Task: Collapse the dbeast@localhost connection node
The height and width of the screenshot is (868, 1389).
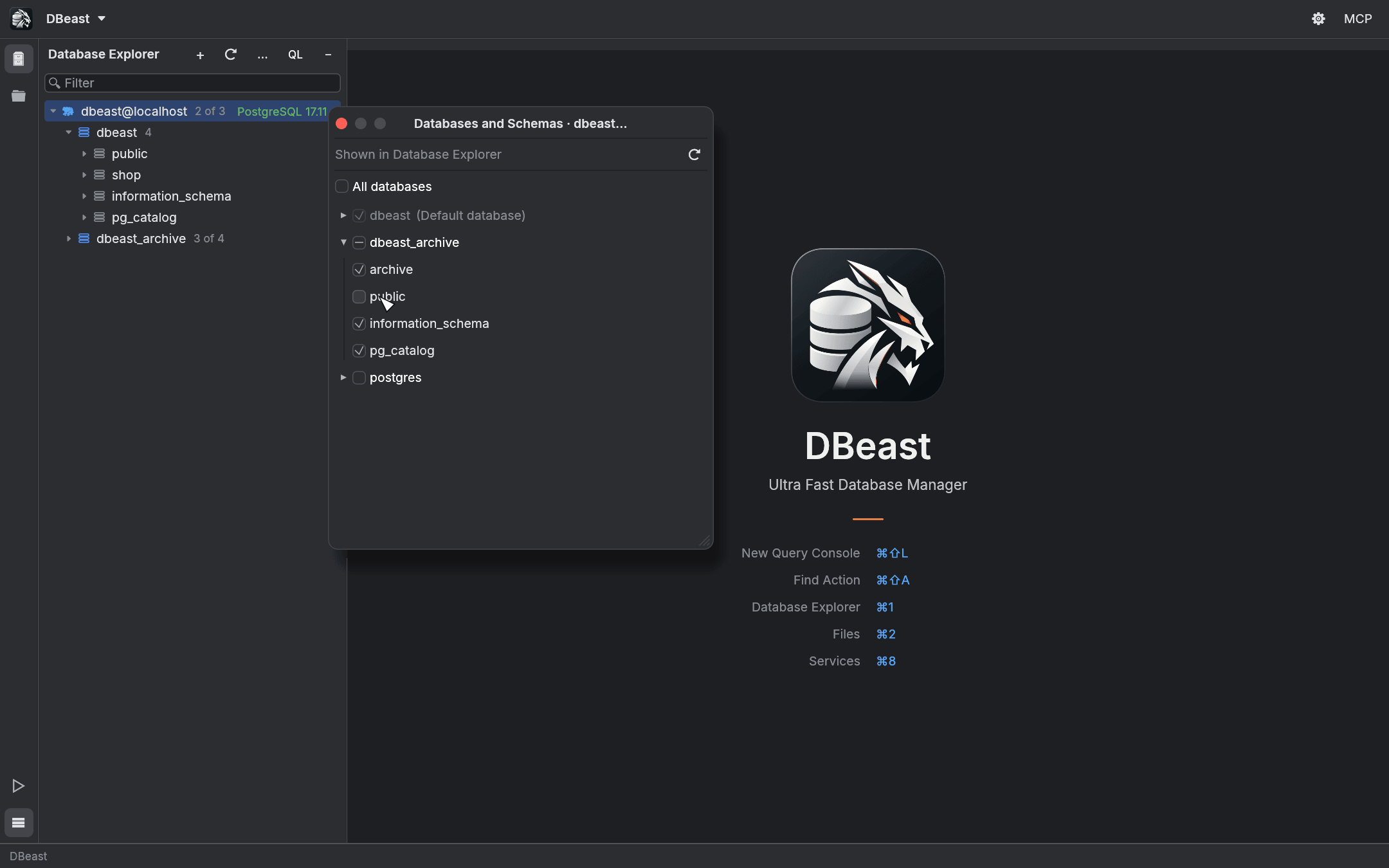Action: click(x=53, y=111)
